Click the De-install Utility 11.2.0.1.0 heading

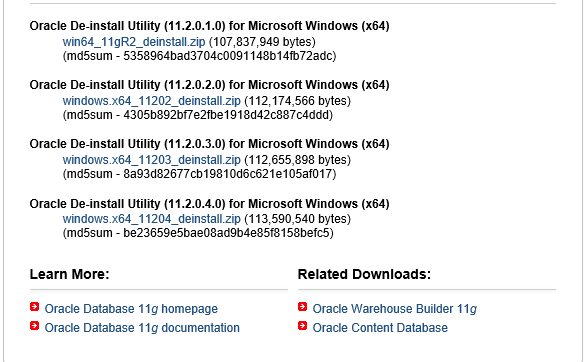coord(209,26)
